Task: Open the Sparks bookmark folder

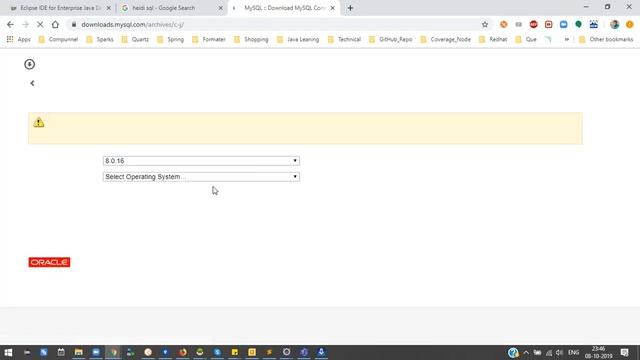Action: [100, 39]
